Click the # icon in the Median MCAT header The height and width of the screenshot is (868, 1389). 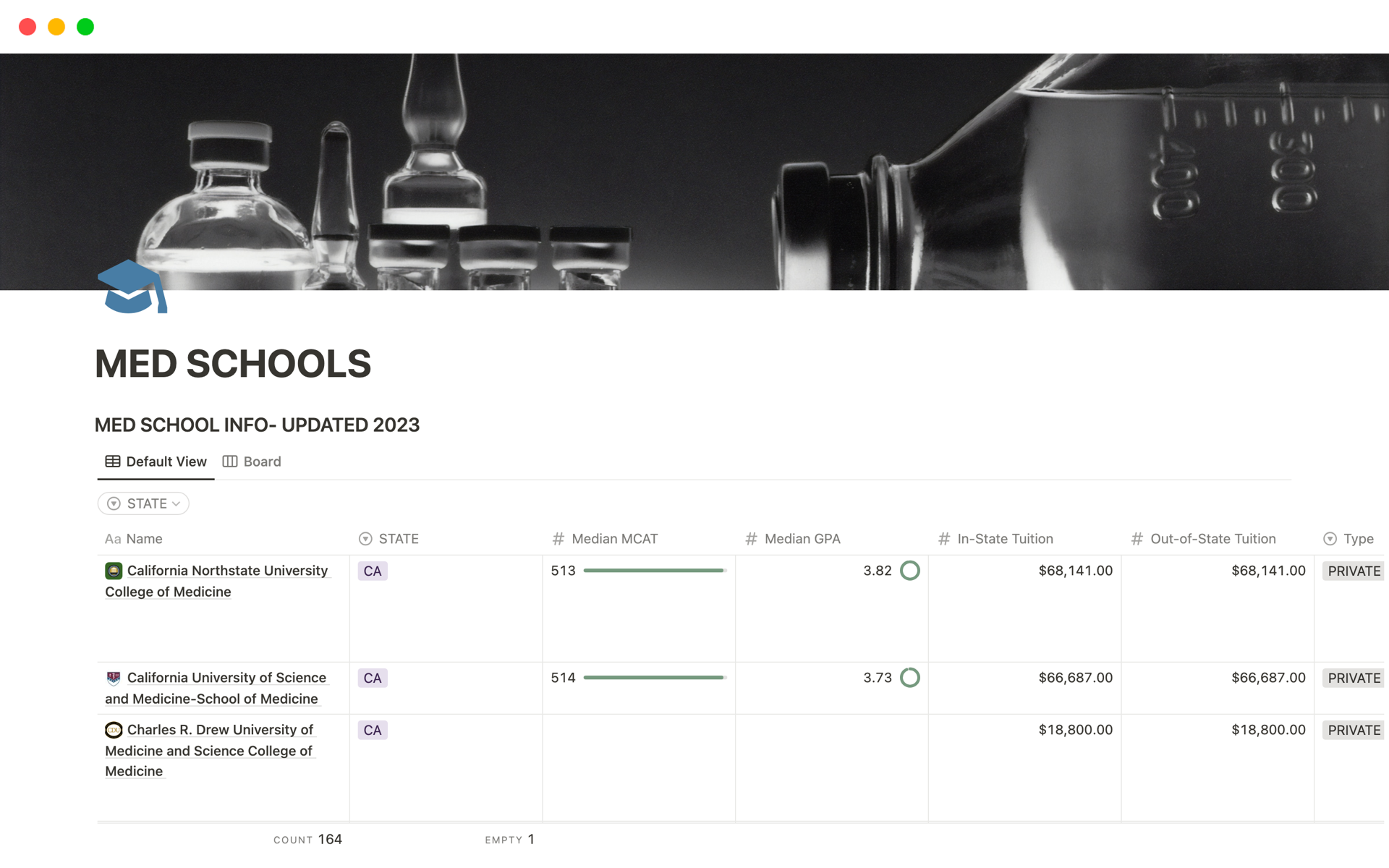557,538
